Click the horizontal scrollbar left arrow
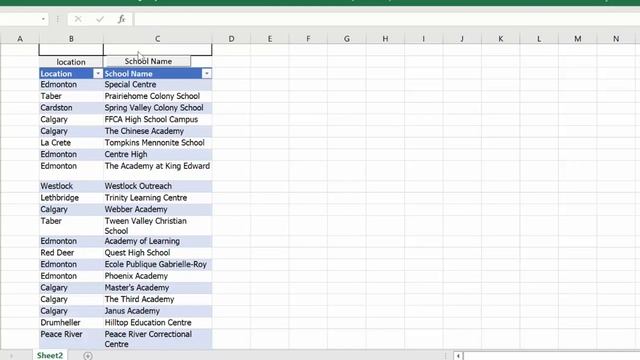This screenshot has height=360, width=640. tap(458, 356)
